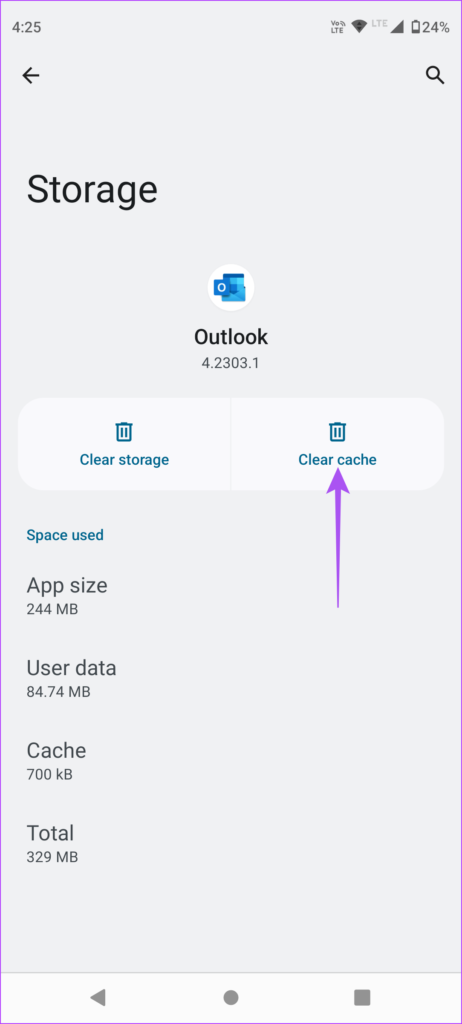
Task: Tap trash icon above Clear storage
Action: (124, 431)
